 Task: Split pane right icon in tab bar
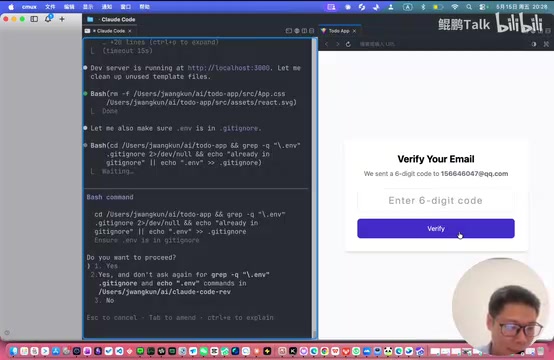click(x=304, y=31)
